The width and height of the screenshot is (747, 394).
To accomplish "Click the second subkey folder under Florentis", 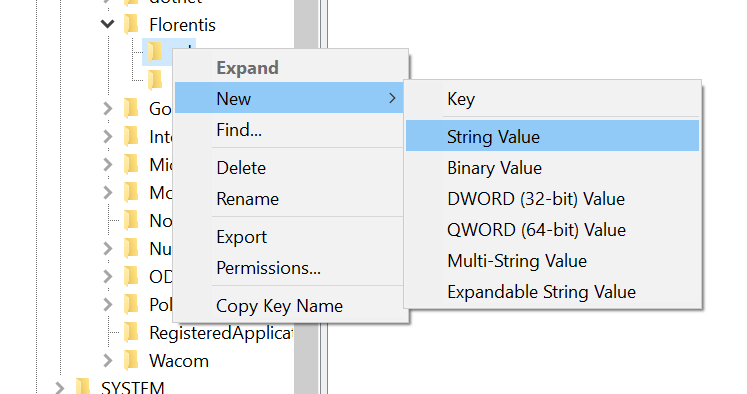I will 155,80.
